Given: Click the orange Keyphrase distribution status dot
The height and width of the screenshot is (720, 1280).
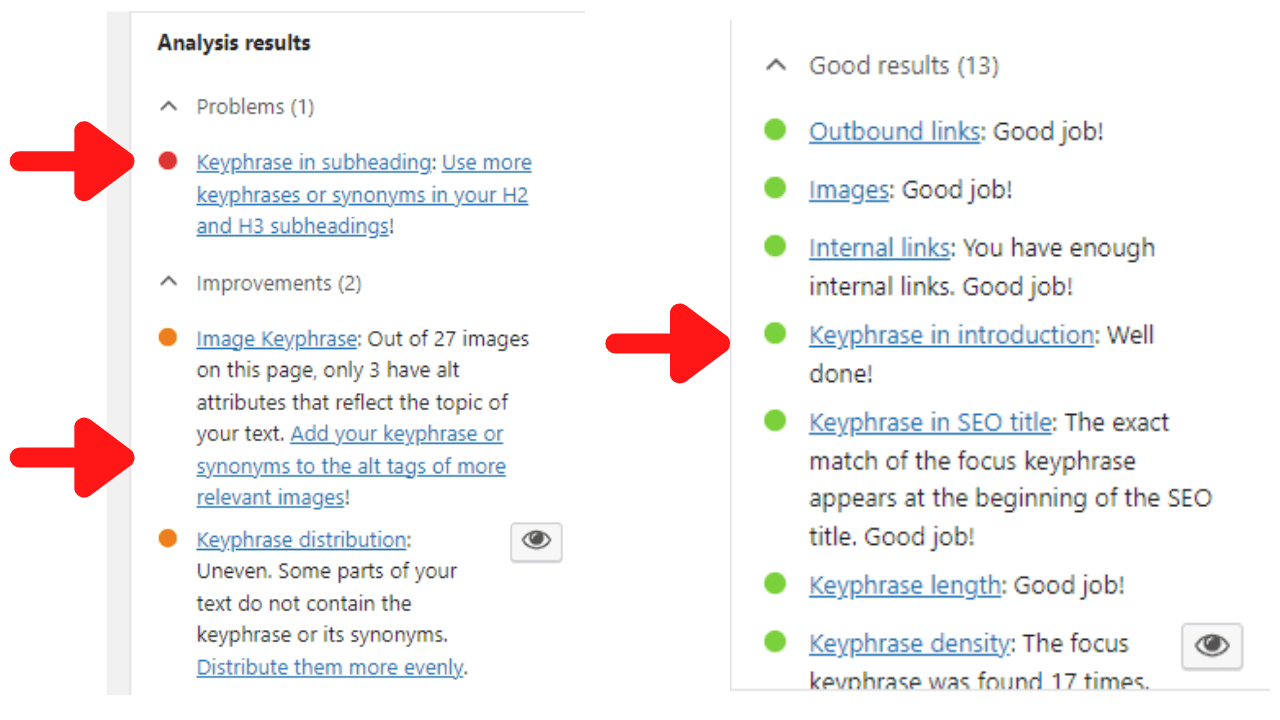Looking at the screenshot, I should click(168, 538).
